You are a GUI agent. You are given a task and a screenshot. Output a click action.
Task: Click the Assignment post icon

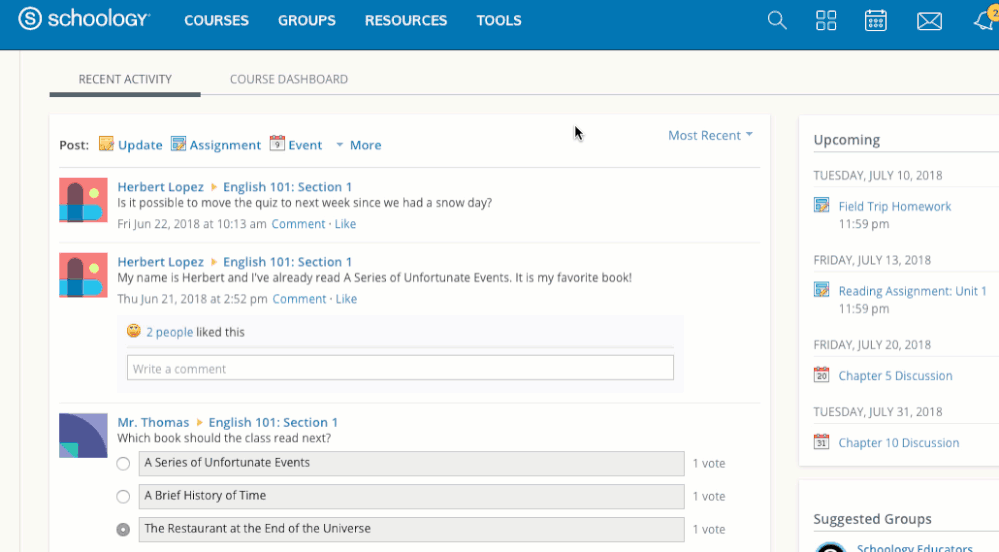(x=178, y=143)
